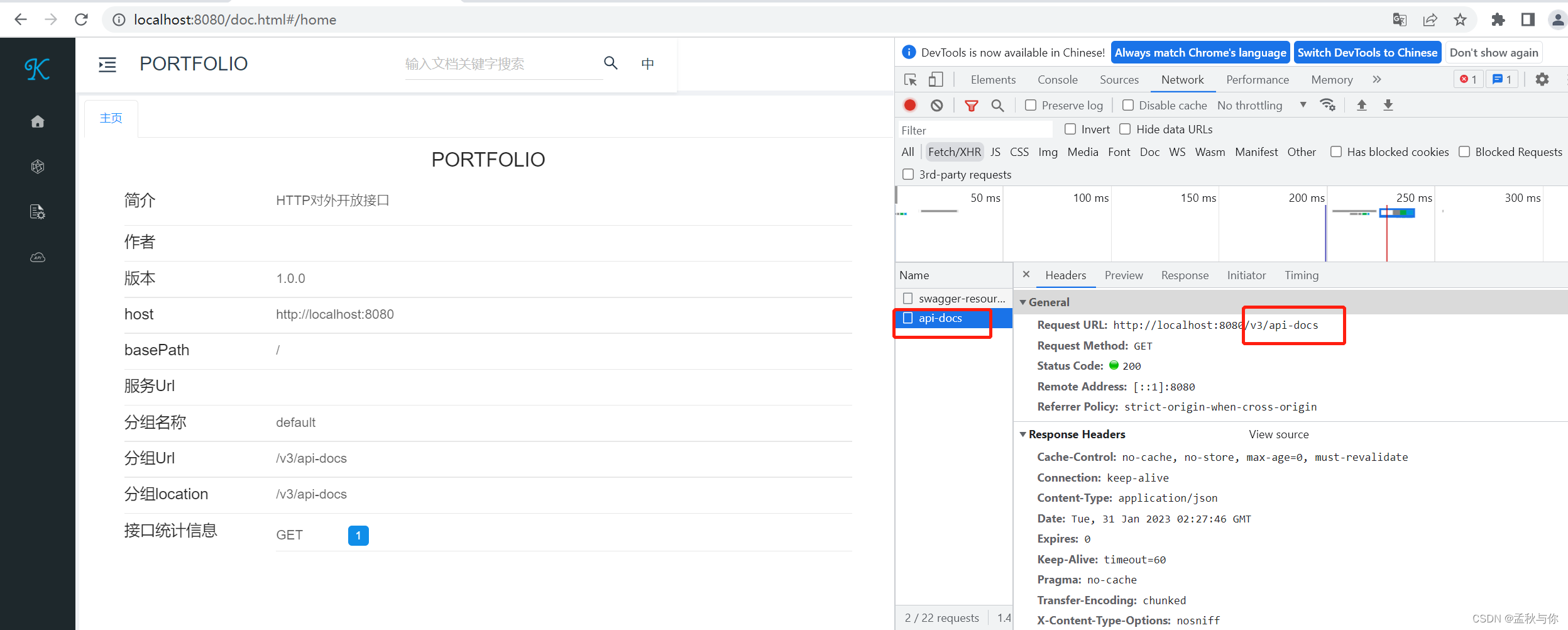1568x630 pixels.
Task: Toggle the browser side panel icon
Action: tap(1528, 19)
